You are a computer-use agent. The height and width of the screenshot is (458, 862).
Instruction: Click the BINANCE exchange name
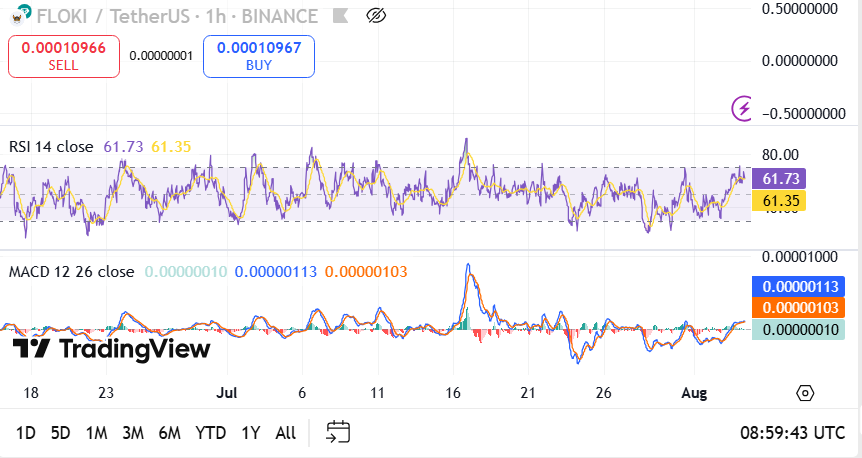click(x=279, y=16)
